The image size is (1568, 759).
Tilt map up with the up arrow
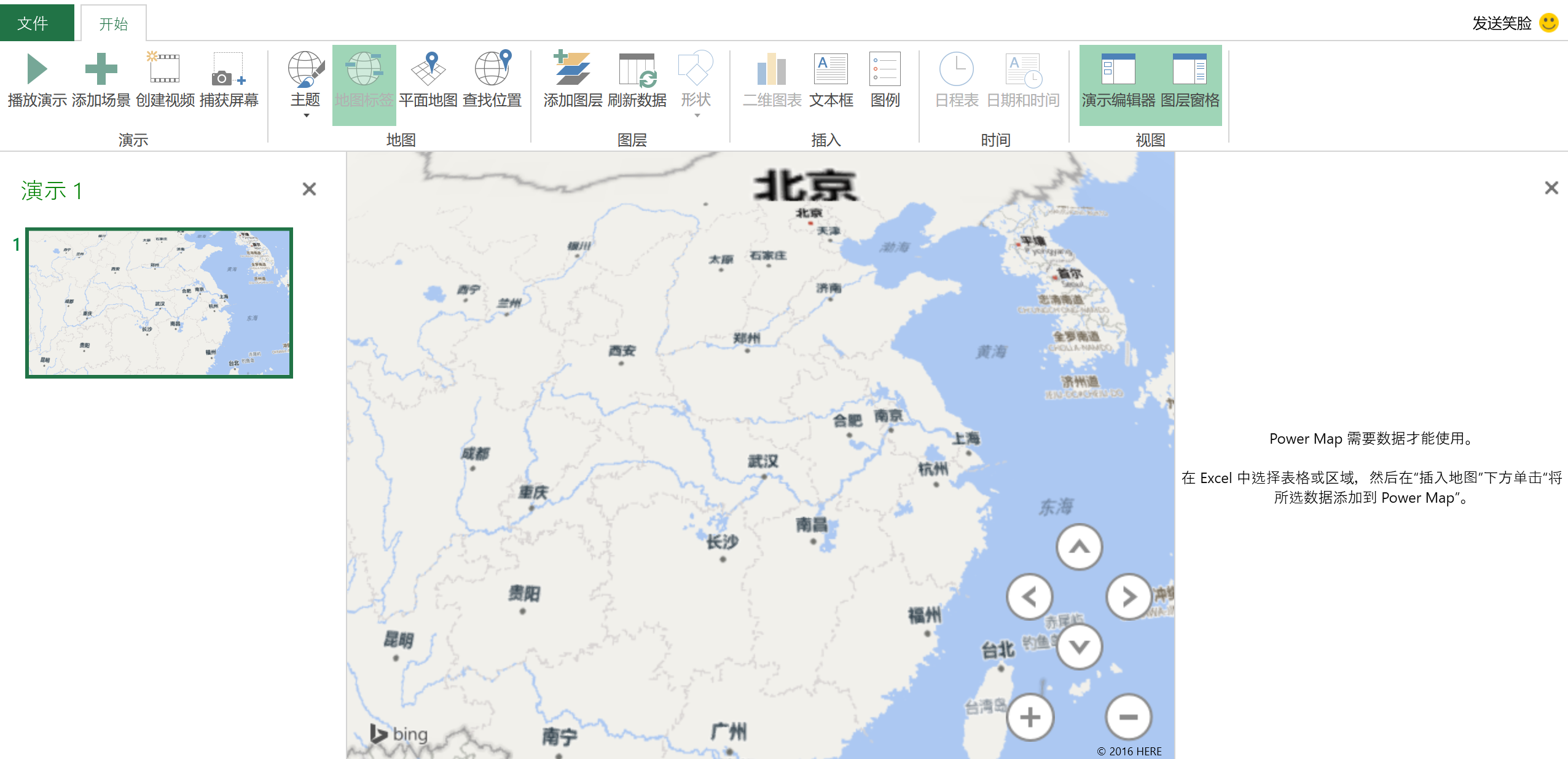(1080, 546)
